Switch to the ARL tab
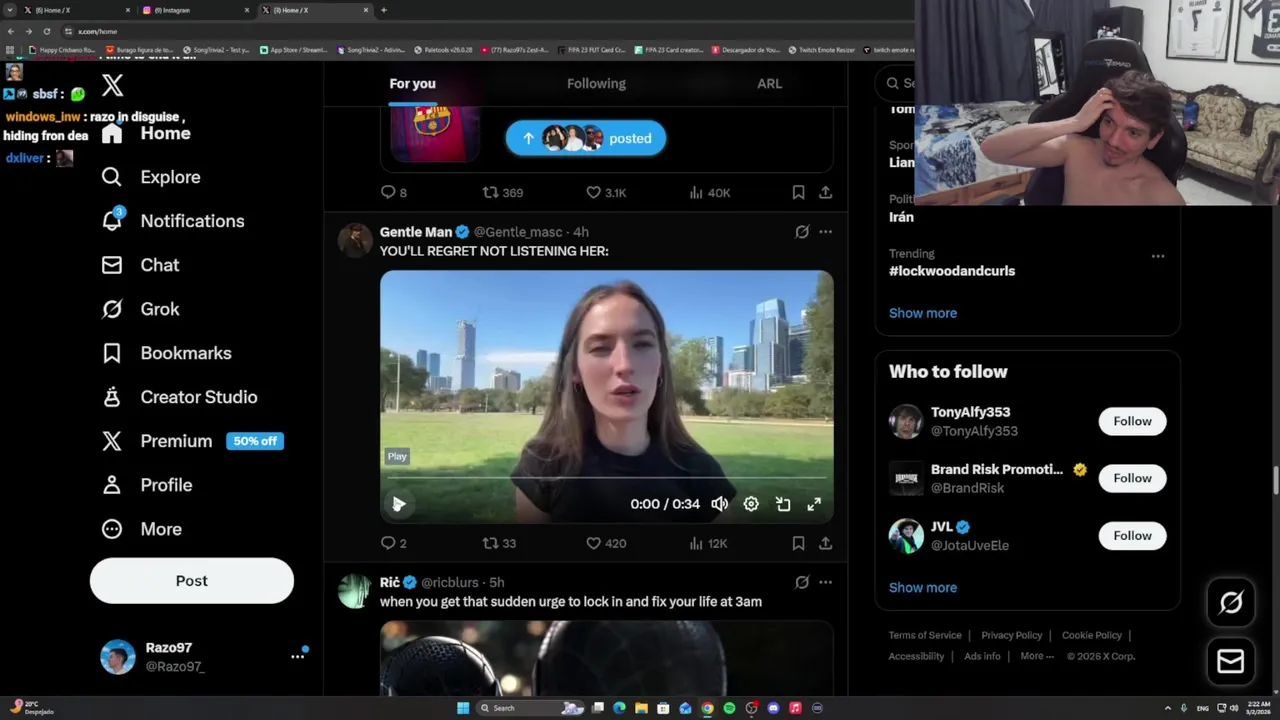Viewport: 1280px width, 720px height. (769, 84)
